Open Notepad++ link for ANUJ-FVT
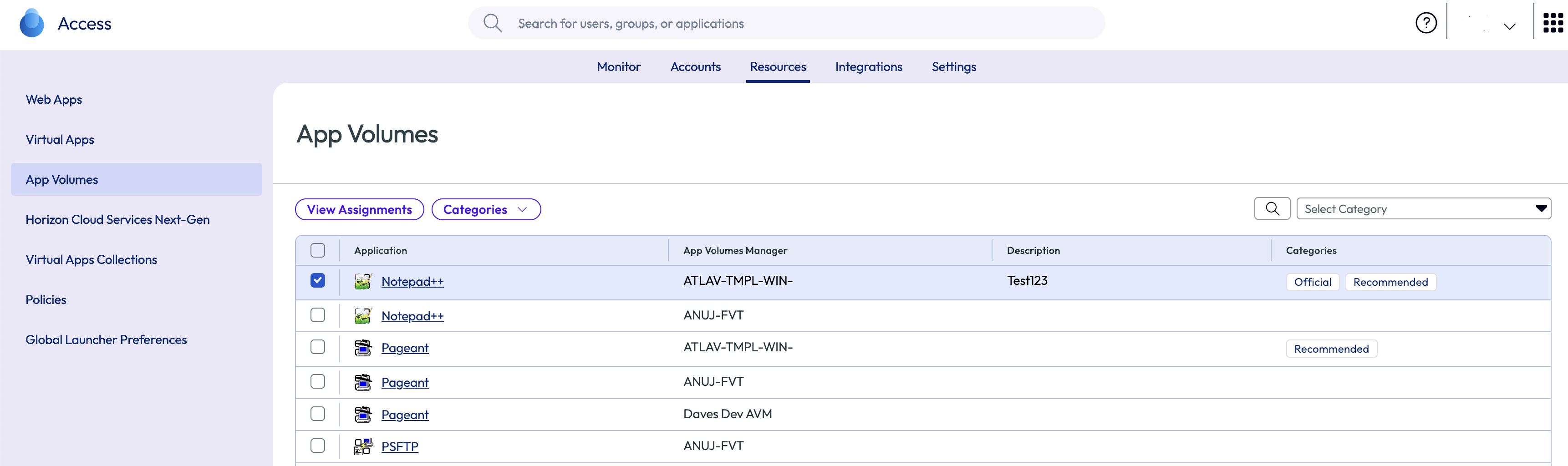The height and width of the screenshot is (466, 1568). click(412, 316)
